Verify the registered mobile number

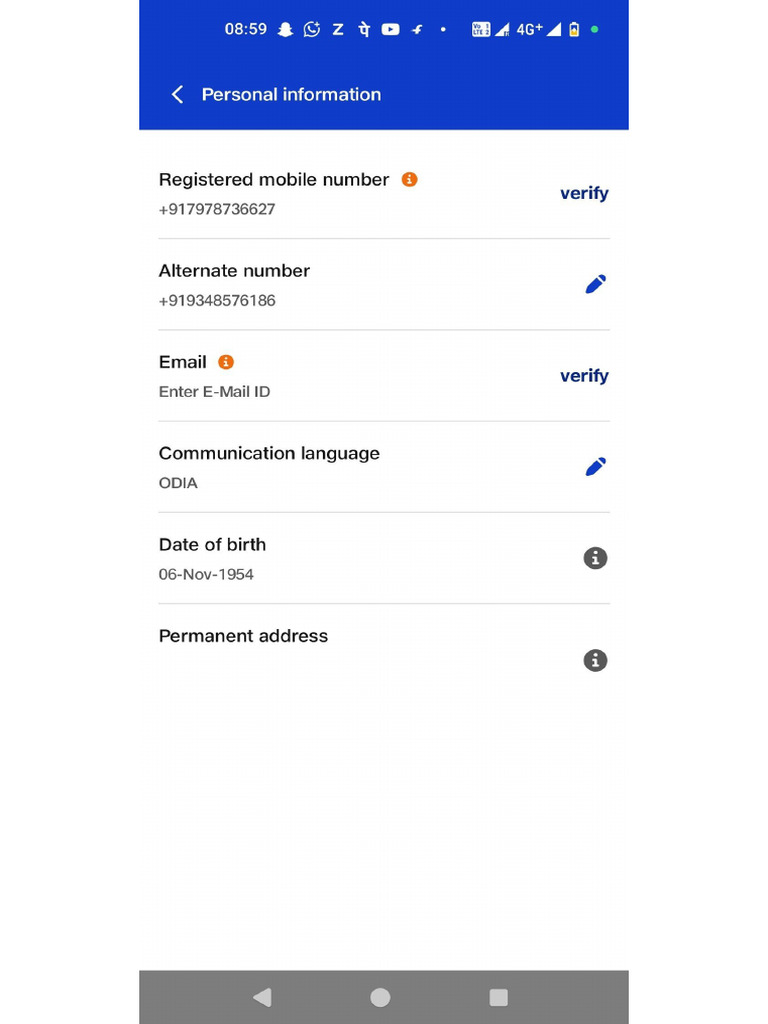point(584,193)
